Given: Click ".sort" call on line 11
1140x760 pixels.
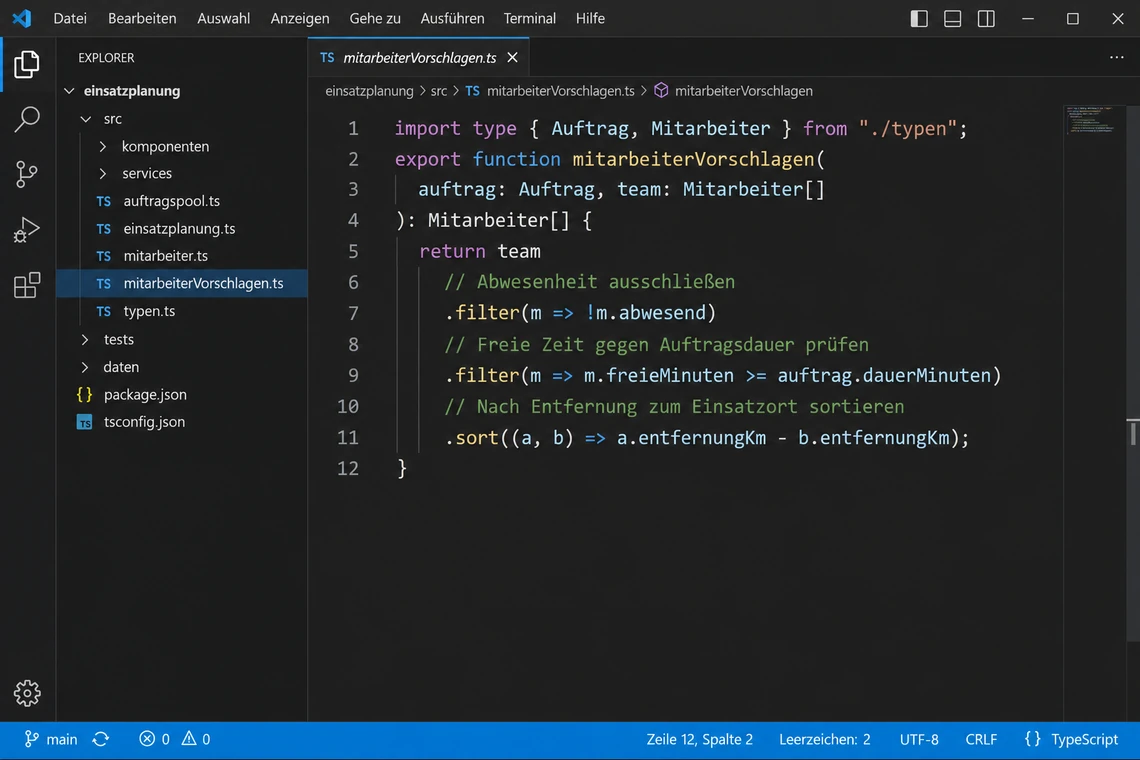Looking at the screenshot, I should pyautogui.click(x=471, y=438).
